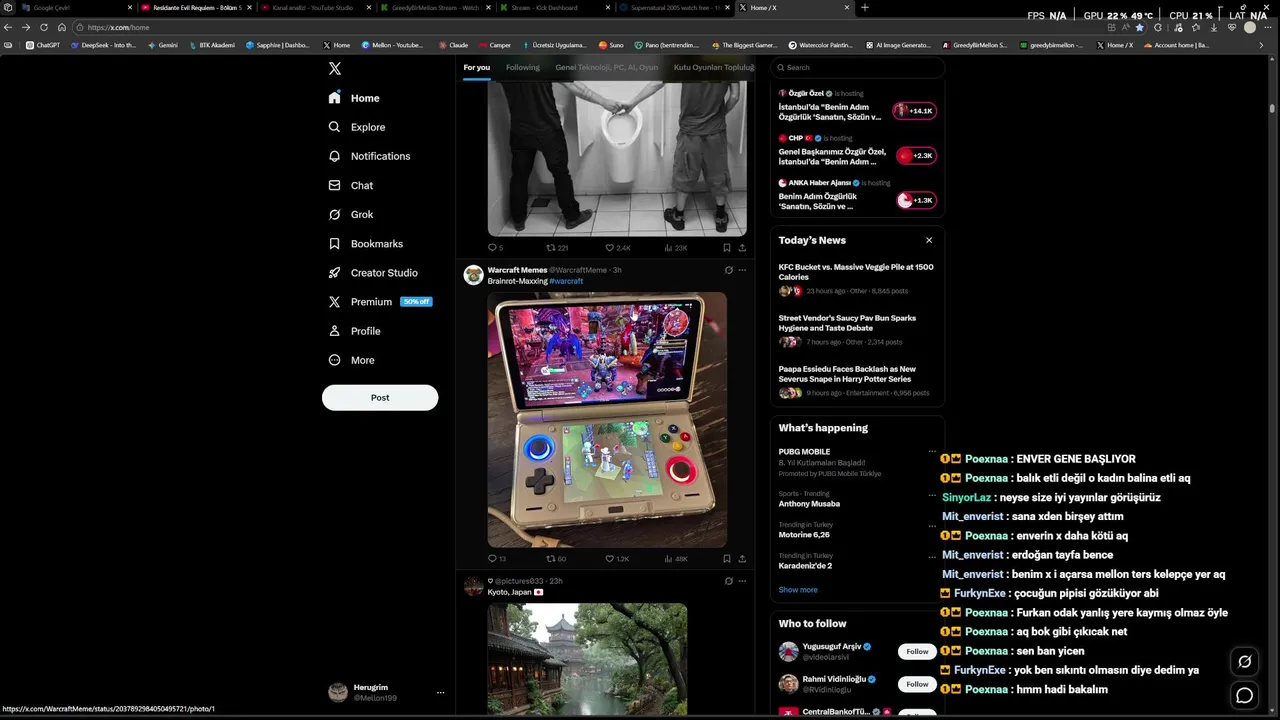Switch to the Following tab
This screenshot has height=720, width=1280.
[x=522, y=67]
